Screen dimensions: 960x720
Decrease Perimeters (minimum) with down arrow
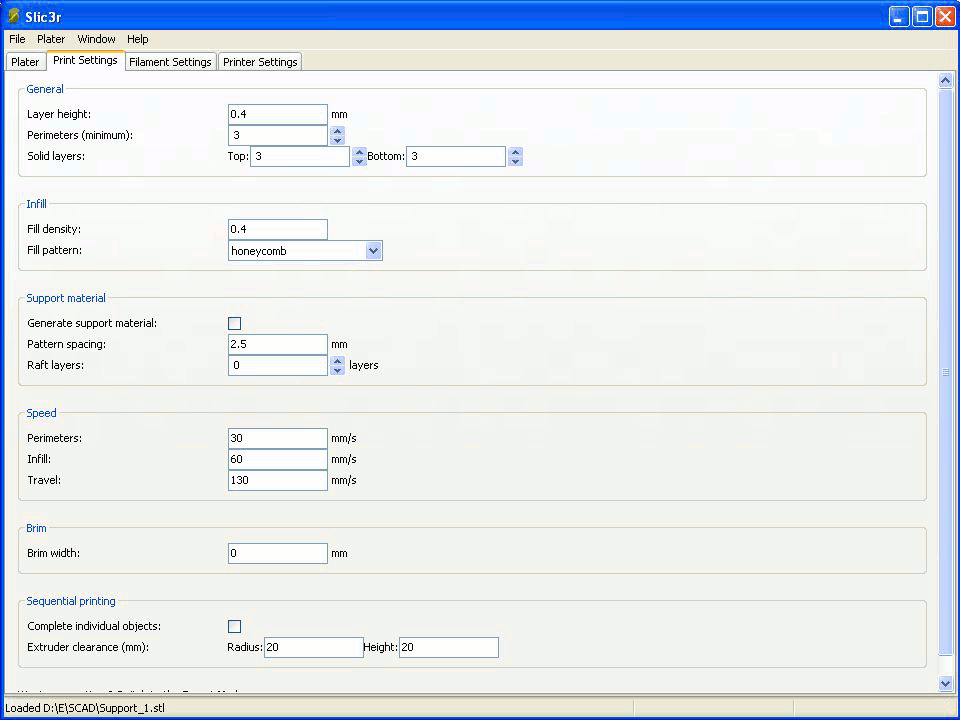click(337, 141)
